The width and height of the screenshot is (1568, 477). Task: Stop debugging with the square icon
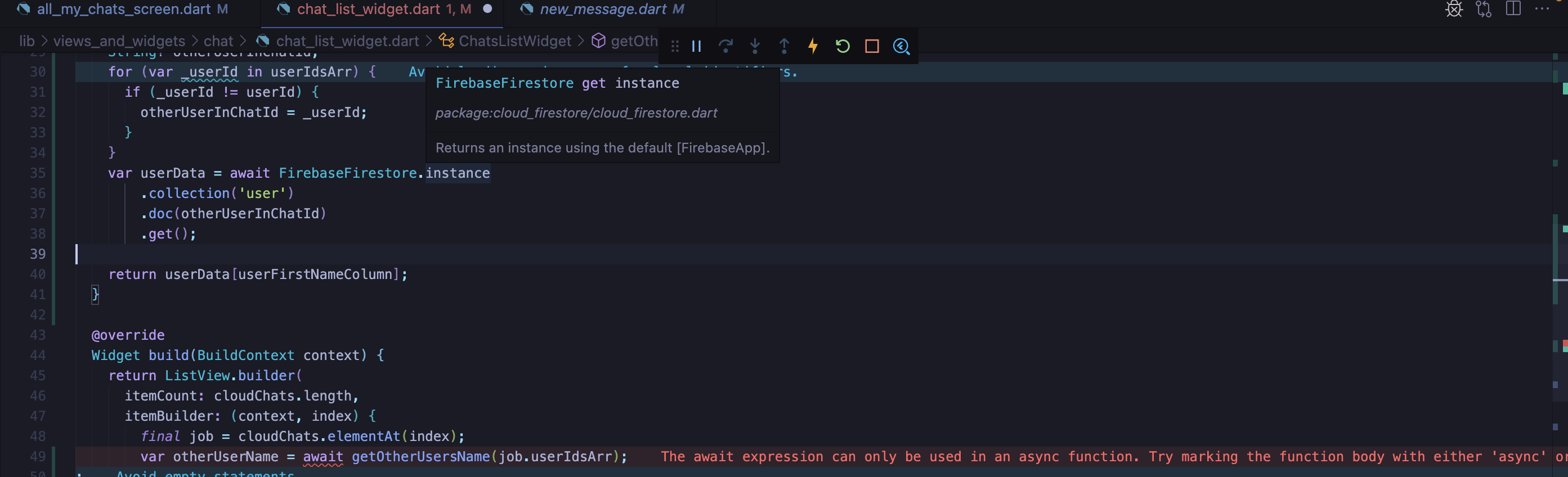click(872, 46)
